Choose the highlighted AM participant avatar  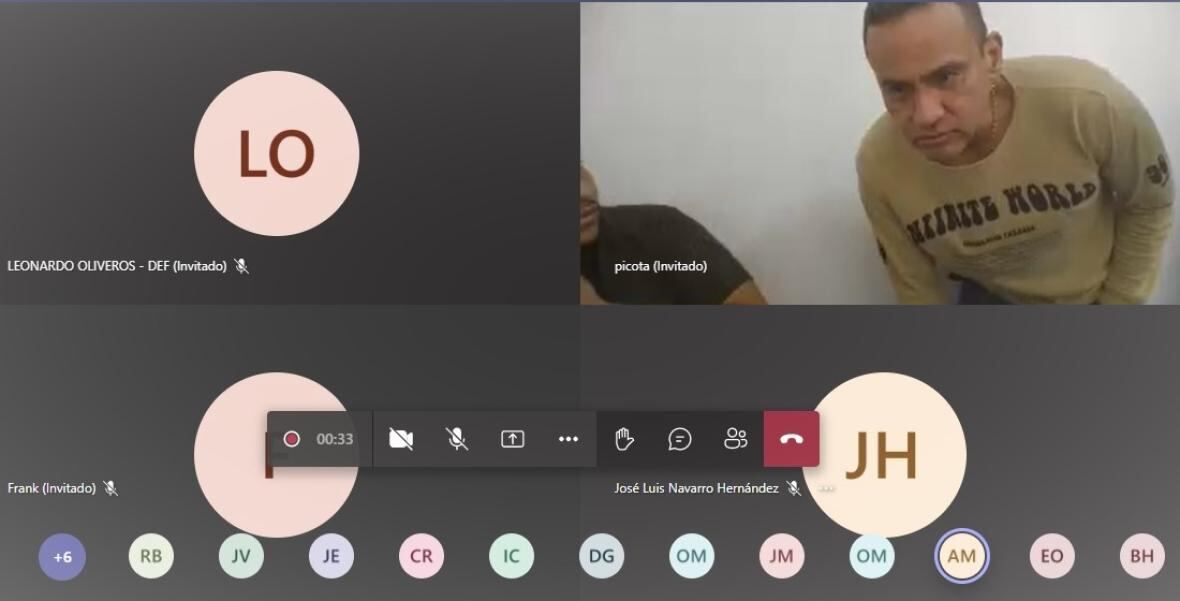[x=962, y=557]
